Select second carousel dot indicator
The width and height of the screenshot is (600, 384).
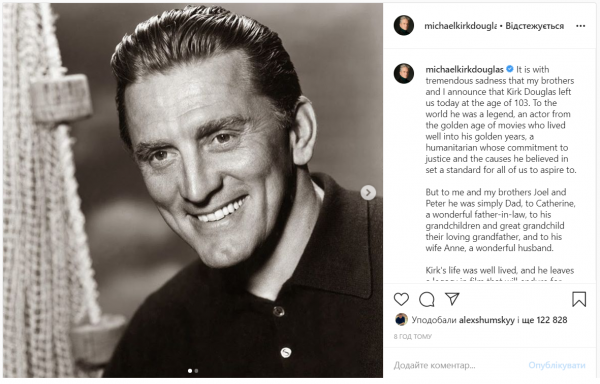pyautogui.click(x=196, y=371)
